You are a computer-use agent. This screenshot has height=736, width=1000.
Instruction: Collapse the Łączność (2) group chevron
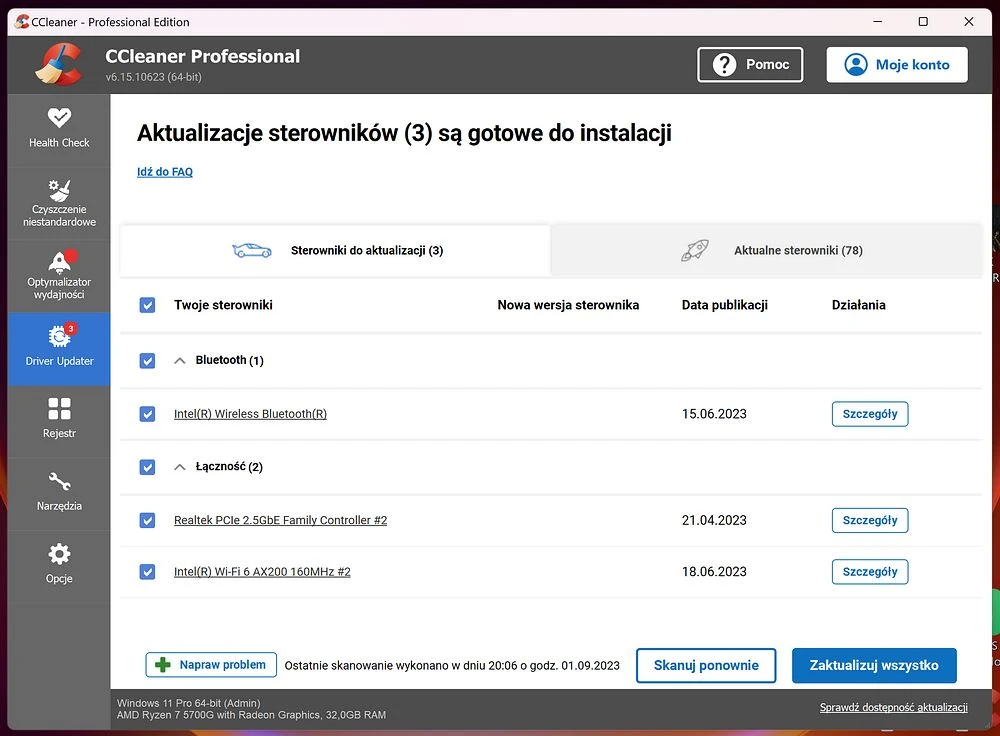(180, 467)
